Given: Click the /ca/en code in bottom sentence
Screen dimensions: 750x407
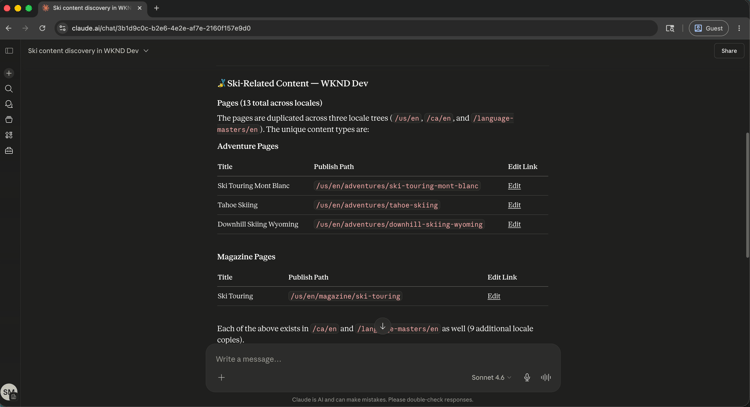Looking at the screenshot, I should 324,329.
